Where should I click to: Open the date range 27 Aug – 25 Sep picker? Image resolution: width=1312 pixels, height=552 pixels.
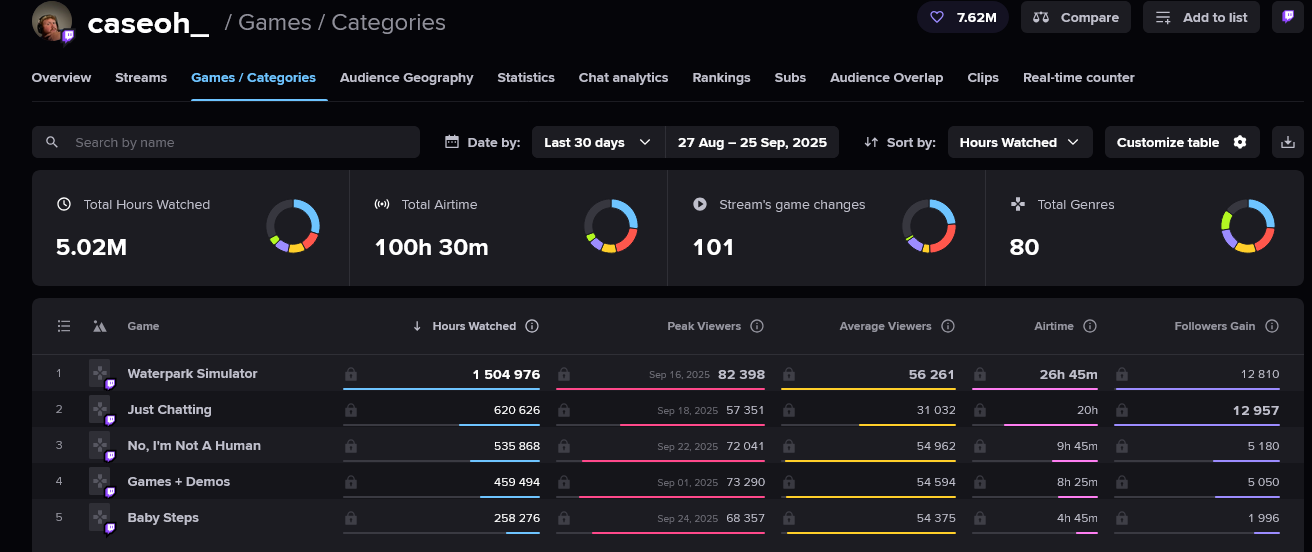[752, 142]
